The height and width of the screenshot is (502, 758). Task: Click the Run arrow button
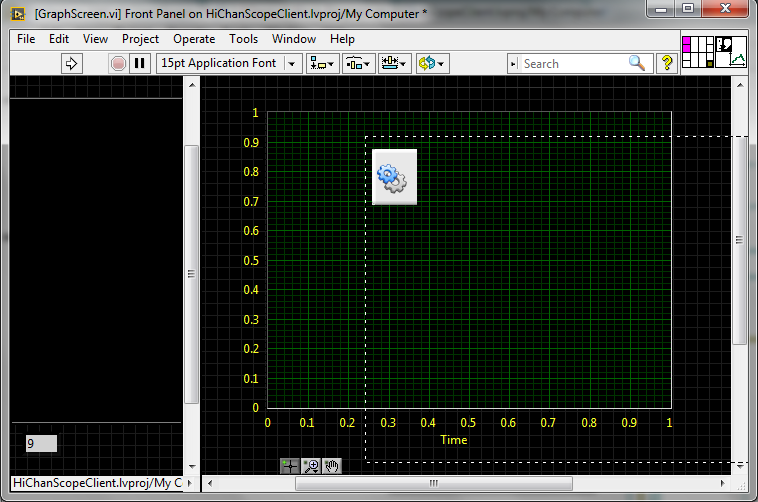(71, 63)
